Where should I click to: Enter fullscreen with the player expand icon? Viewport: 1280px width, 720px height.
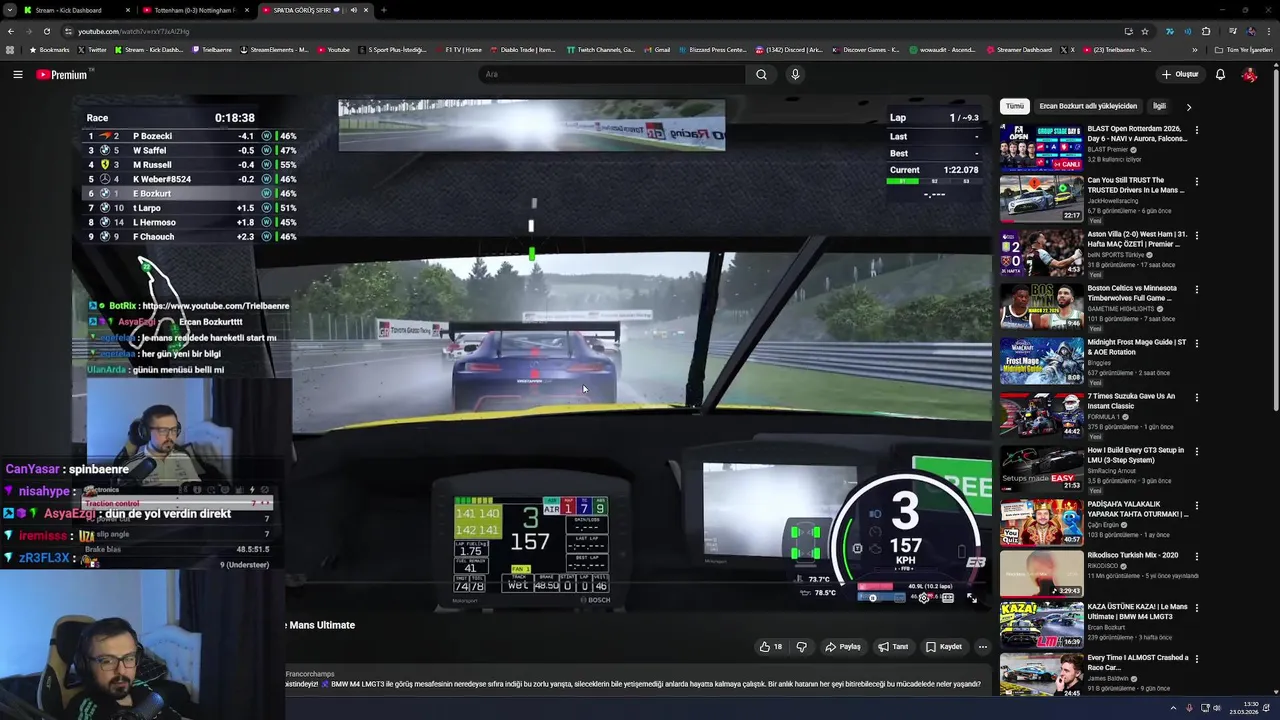[x=971, y=598]
